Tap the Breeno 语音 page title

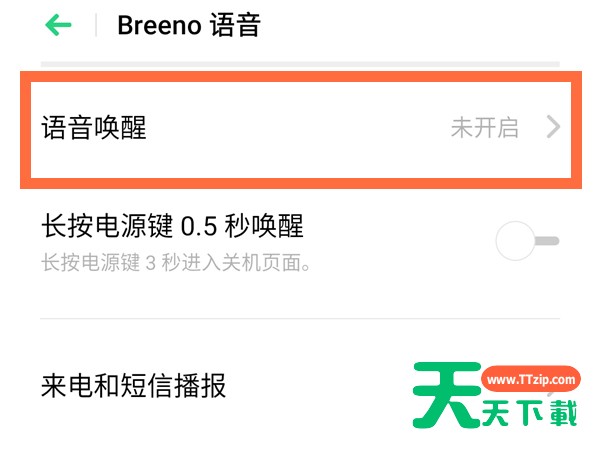coord(189,25)
